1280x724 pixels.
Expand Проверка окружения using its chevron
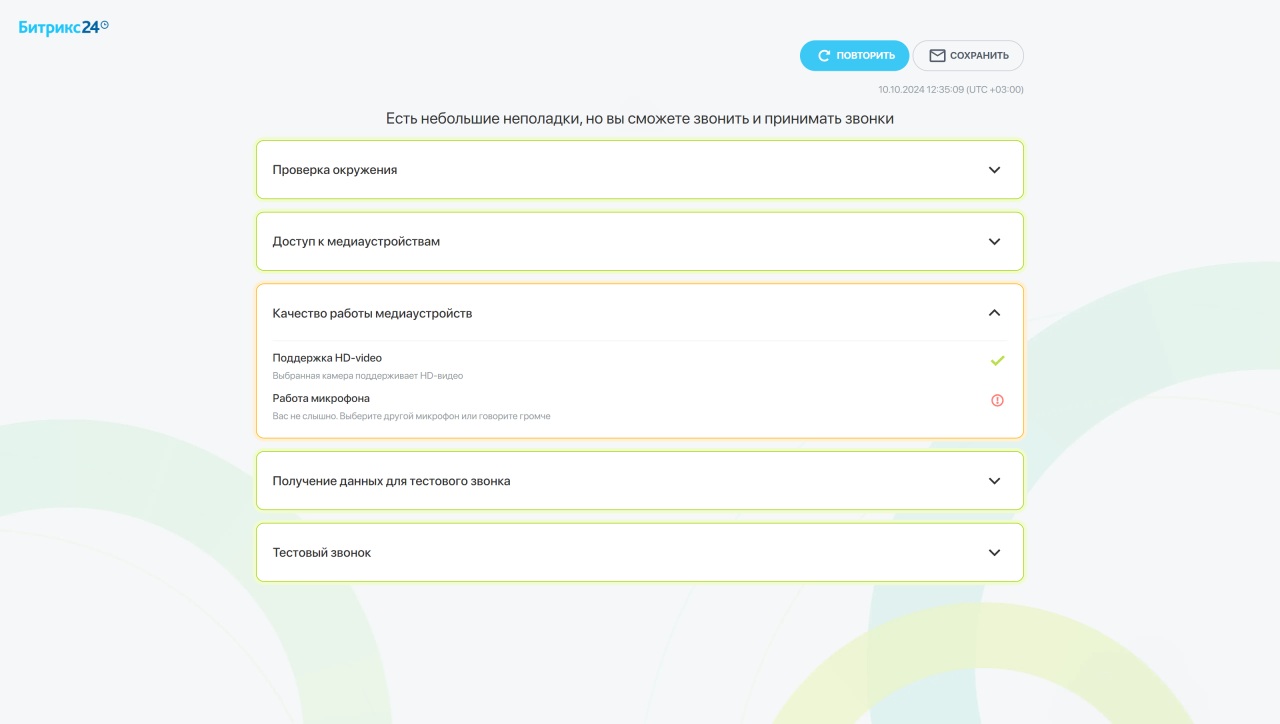click(994, 170)
